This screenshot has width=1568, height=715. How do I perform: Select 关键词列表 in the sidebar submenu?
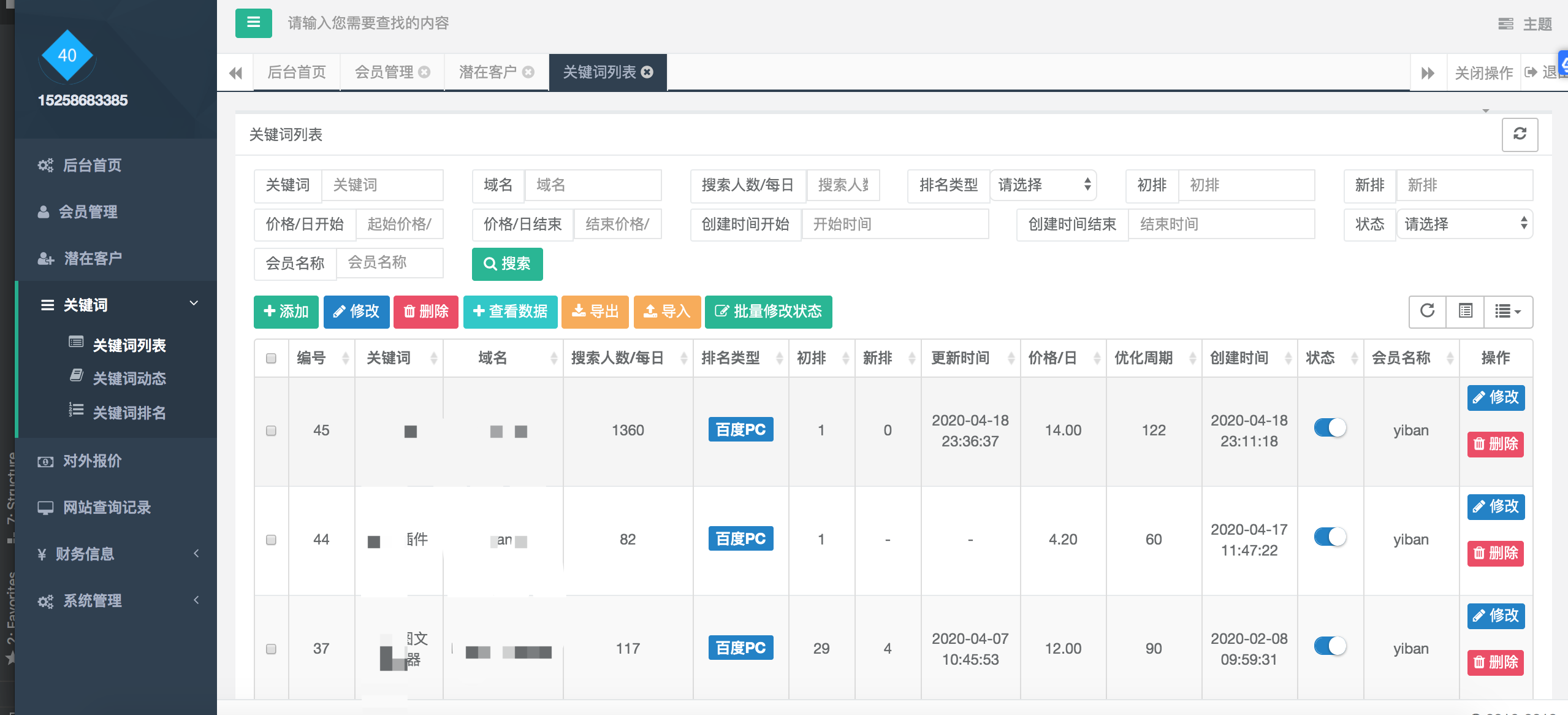(x=129, y=345)
